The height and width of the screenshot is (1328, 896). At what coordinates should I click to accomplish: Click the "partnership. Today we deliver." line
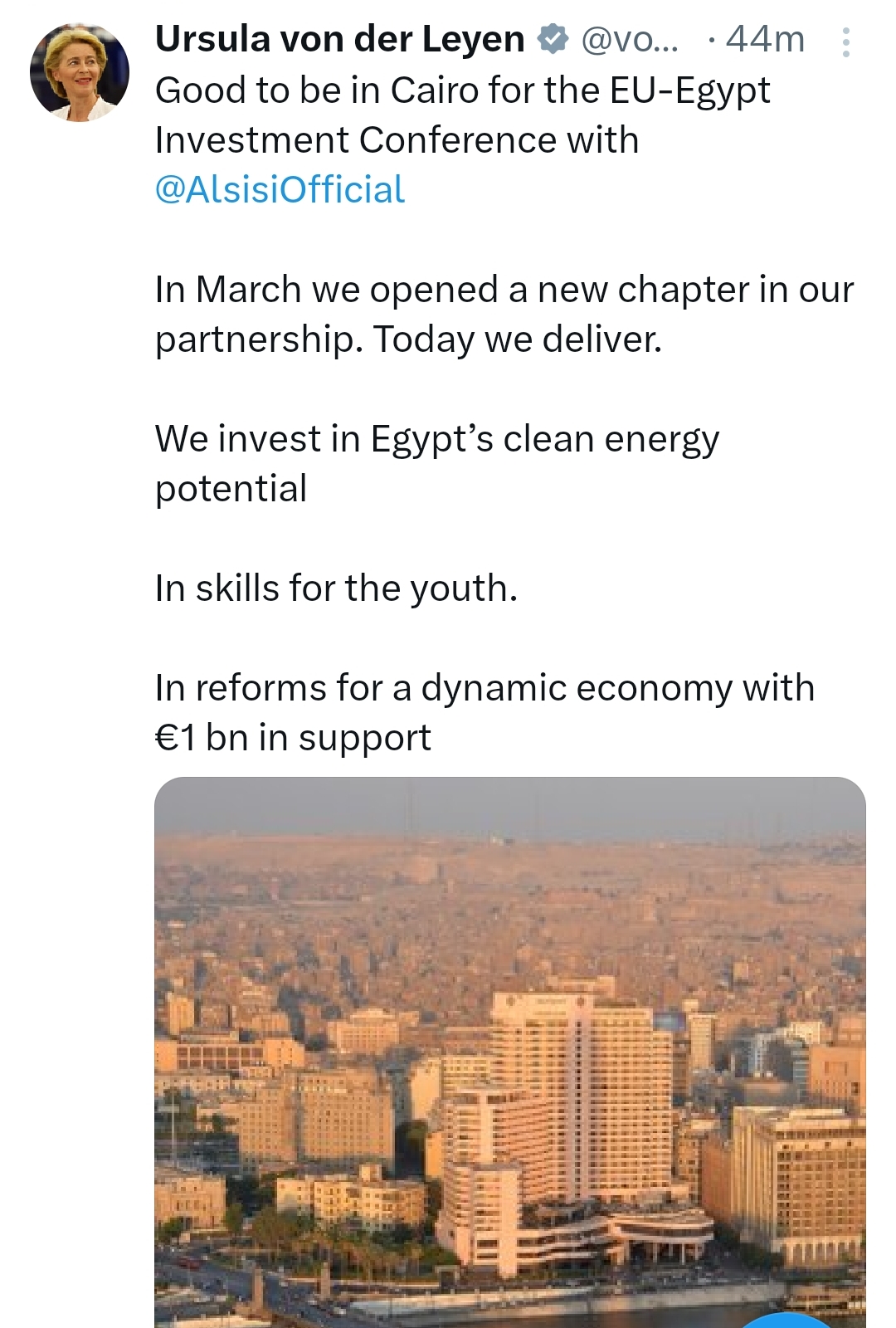click(408, 339)
